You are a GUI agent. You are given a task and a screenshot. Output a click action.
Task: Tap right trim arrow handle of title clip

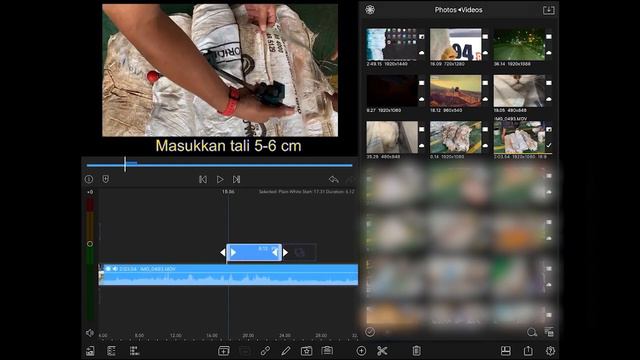(x=285, y=253)
